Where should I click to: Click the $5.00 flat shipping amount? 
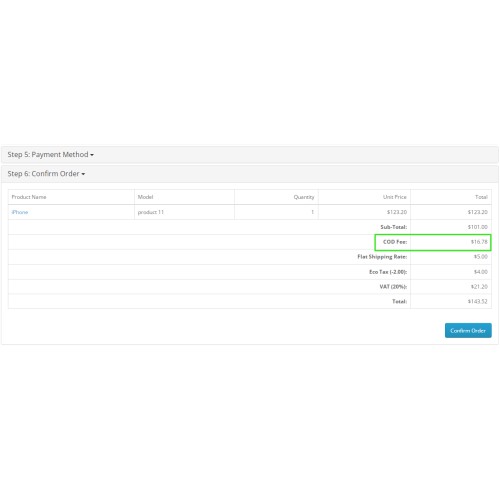tap(481, 257)
